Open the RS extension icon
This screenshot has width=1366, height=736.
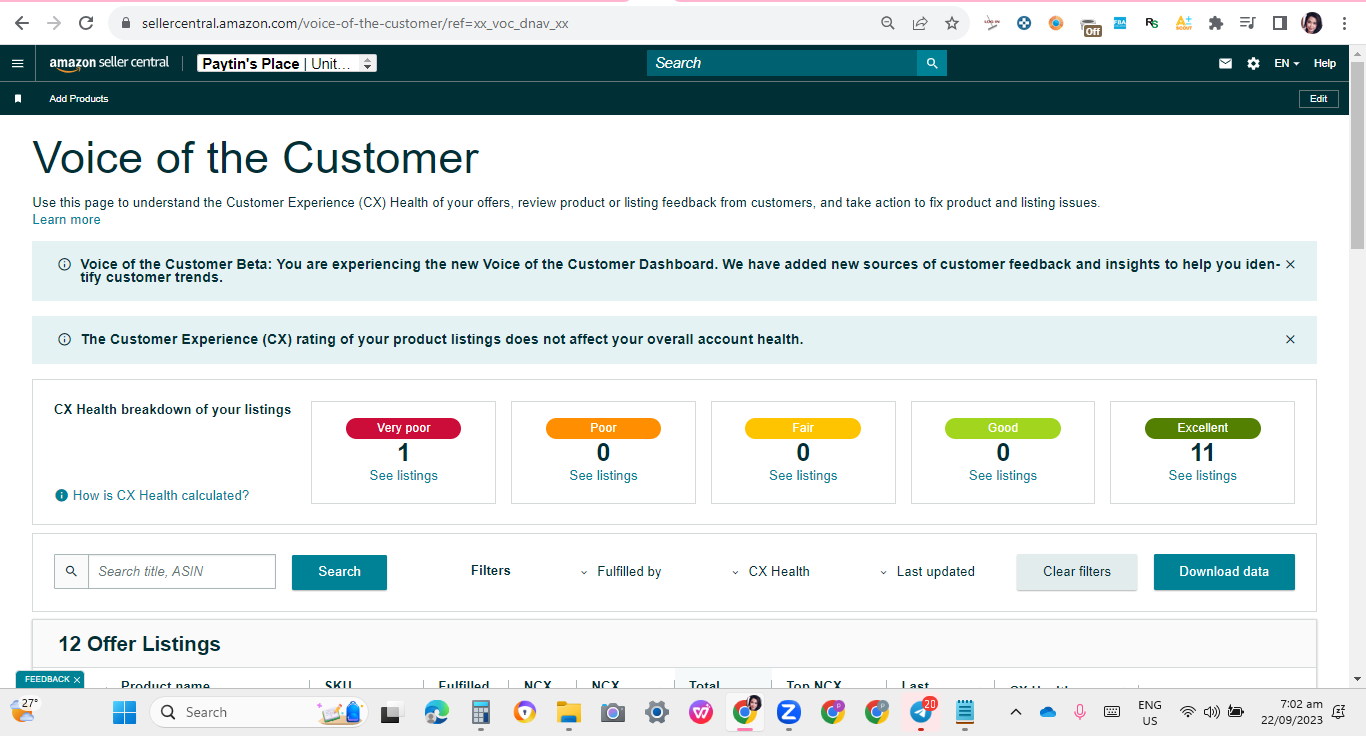pyautogui.click(x=1152, y=23)
